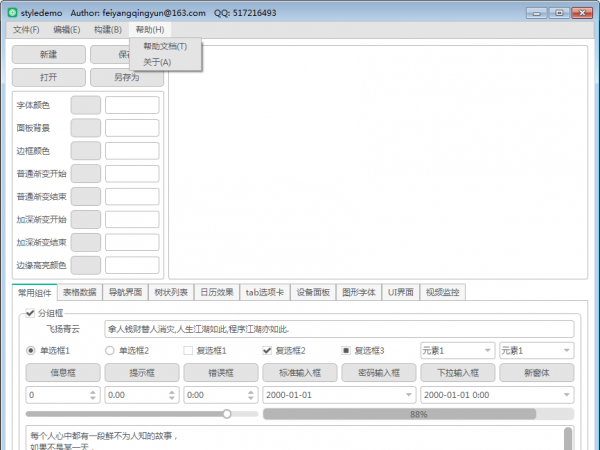This screenshot has height=450, width=600.
Task: Open the 2000-01-01 date dropdown
Action: [x=412, y=395]
